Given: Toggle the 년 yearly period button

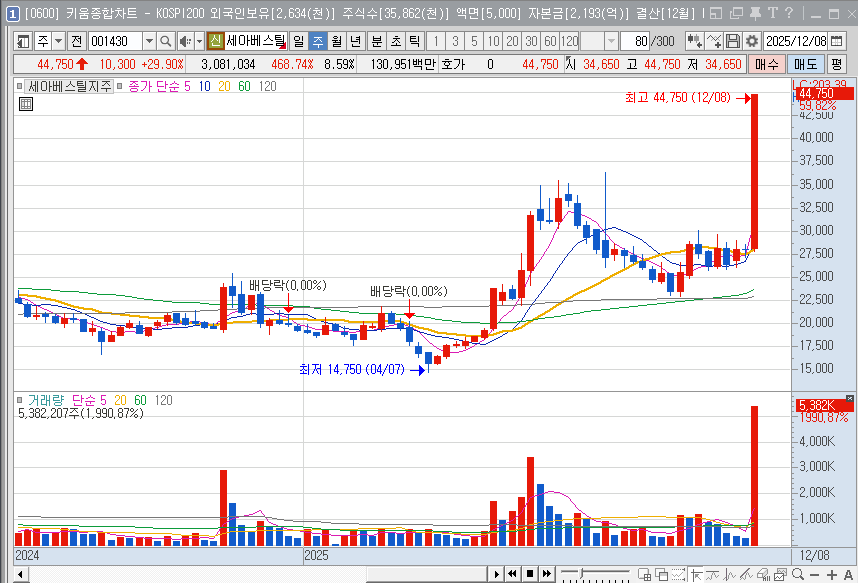Looking at the screenshot, I should pos(356,41).
